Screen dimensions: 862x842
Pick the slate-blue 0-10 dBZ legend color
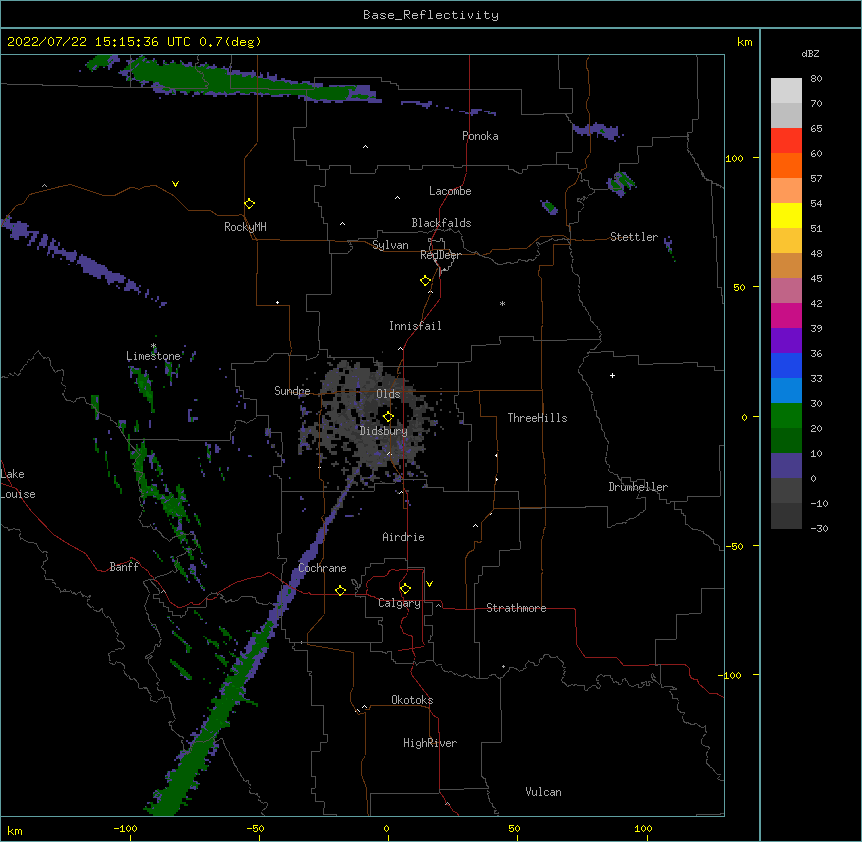click(x=786, y=466)
